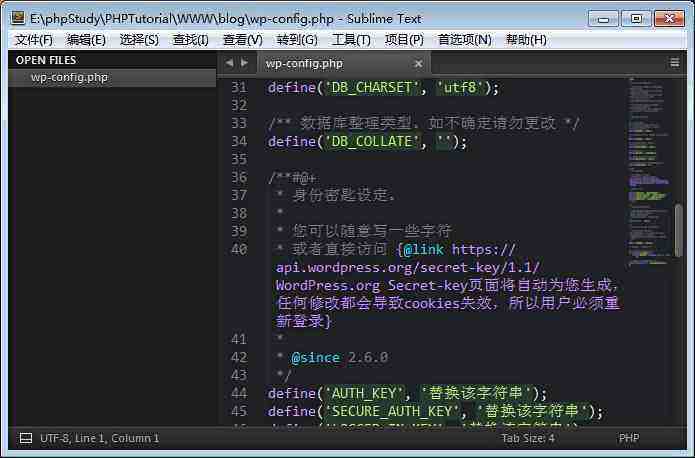
Task: Open the 文件(F) menu
Action: [x=34, y=40]
